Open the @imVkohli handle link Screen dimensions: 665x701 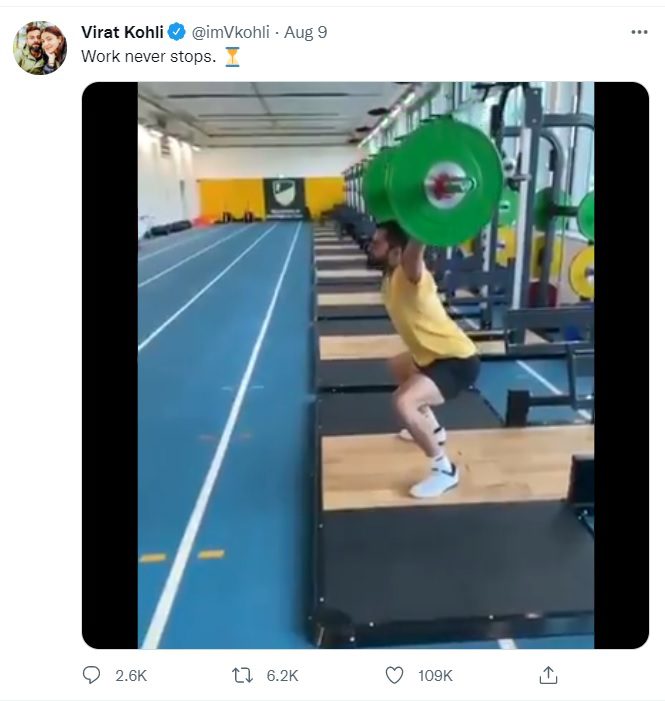230,32
